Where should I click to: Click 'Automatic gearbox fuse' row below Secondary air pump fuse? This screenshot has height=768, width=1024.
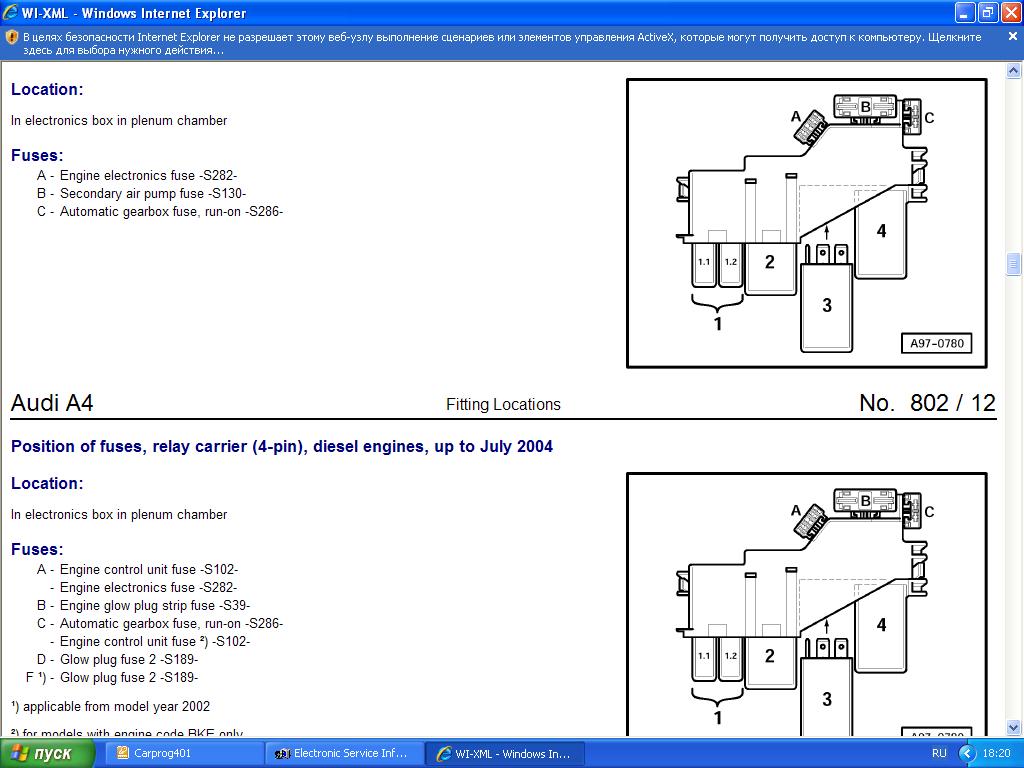pos(160,212)
